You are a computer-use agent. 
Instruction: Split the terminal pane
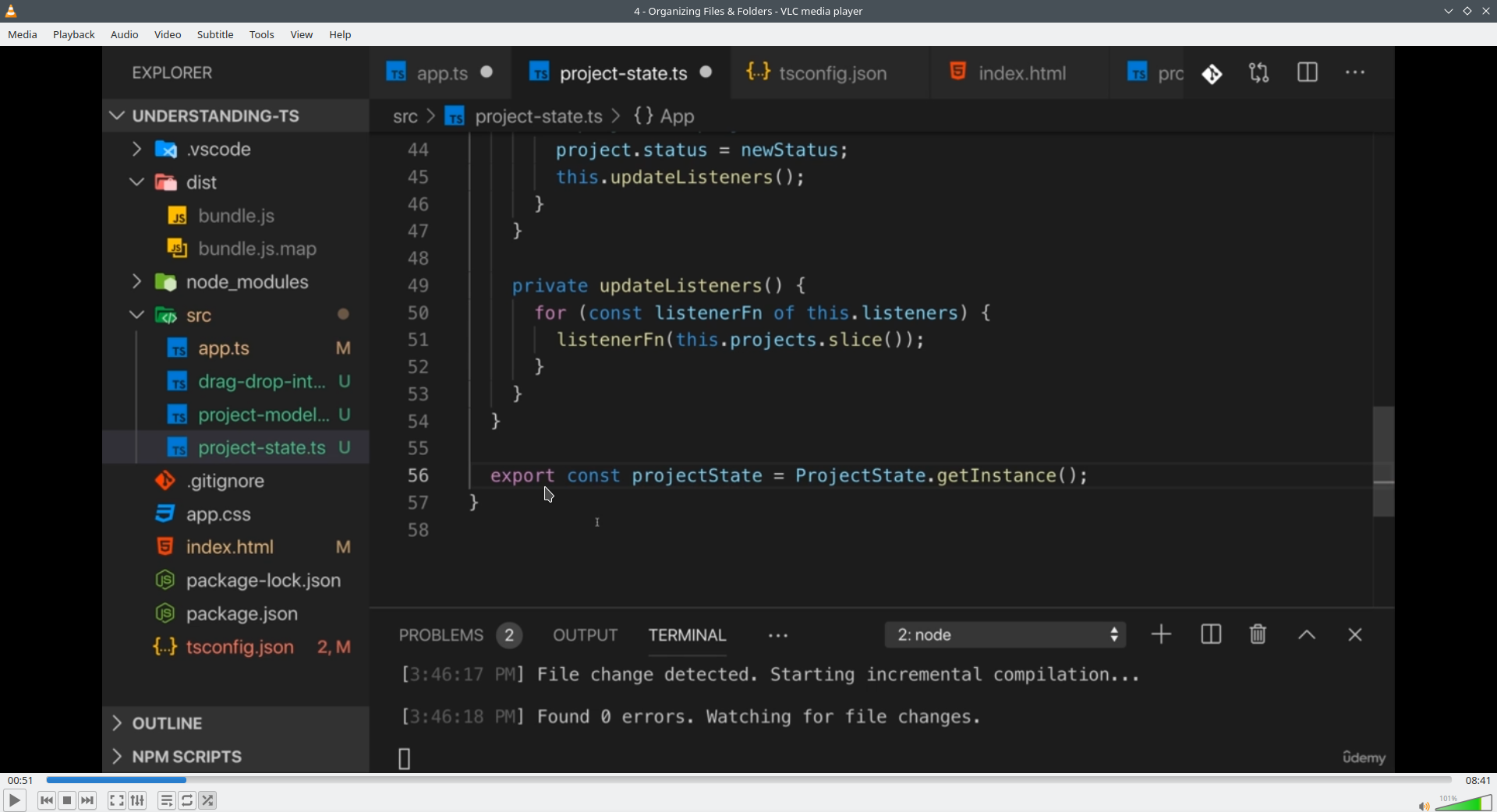coord(1211,635)
